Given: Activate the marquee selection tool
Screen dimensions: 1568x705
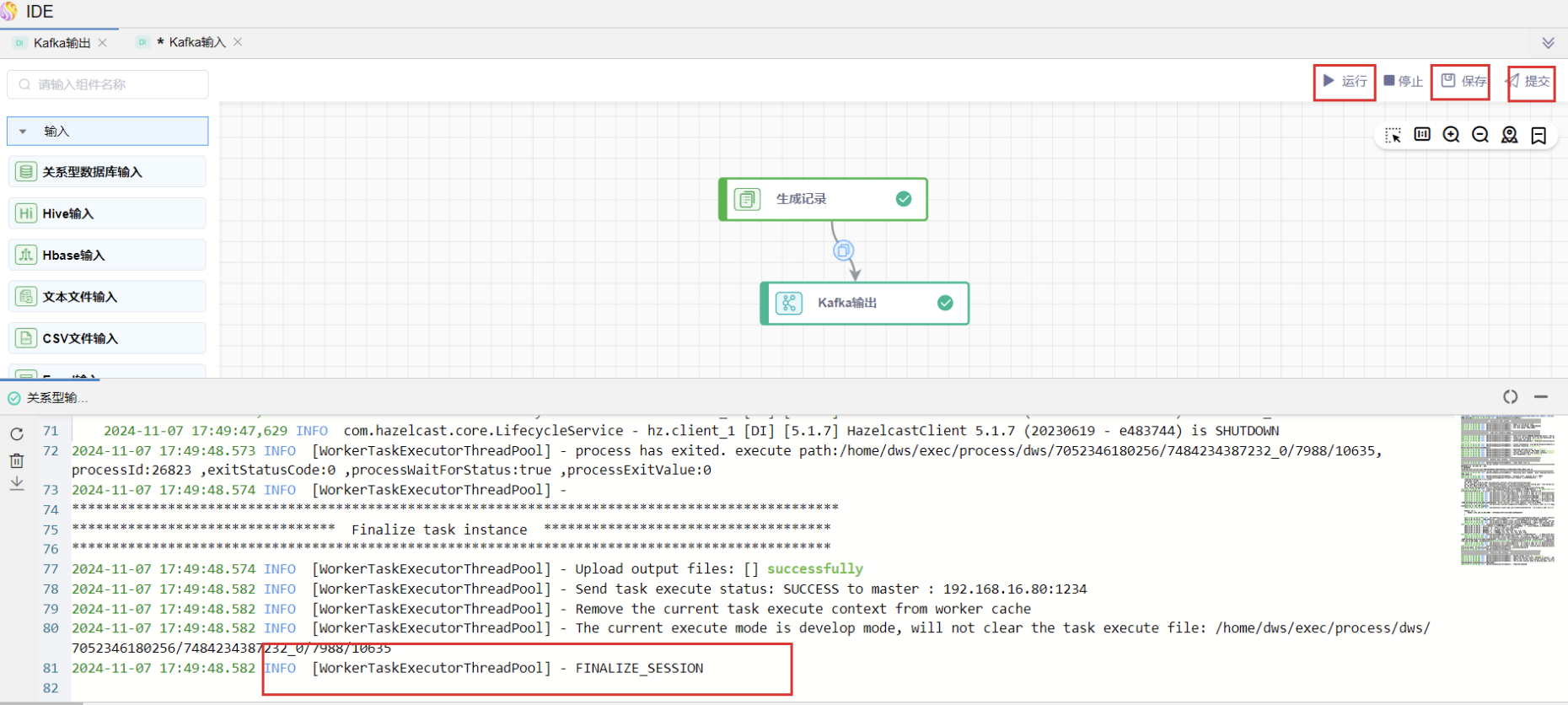Looking at the screenshot, I should click(1393, 135).
